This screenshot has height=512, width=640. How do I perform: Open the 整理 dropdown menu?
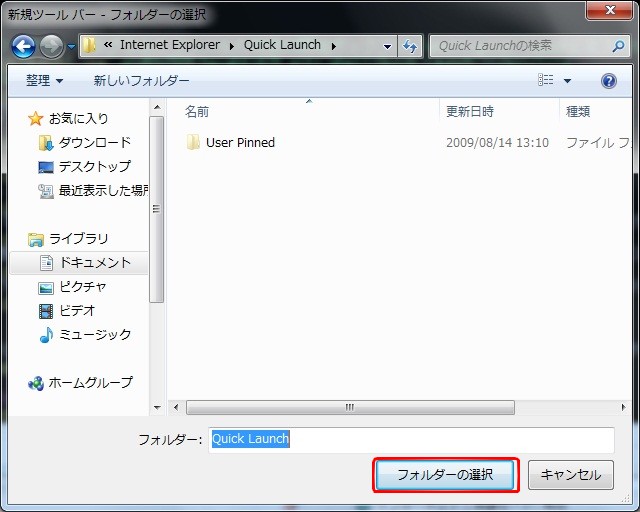(44, 81)
